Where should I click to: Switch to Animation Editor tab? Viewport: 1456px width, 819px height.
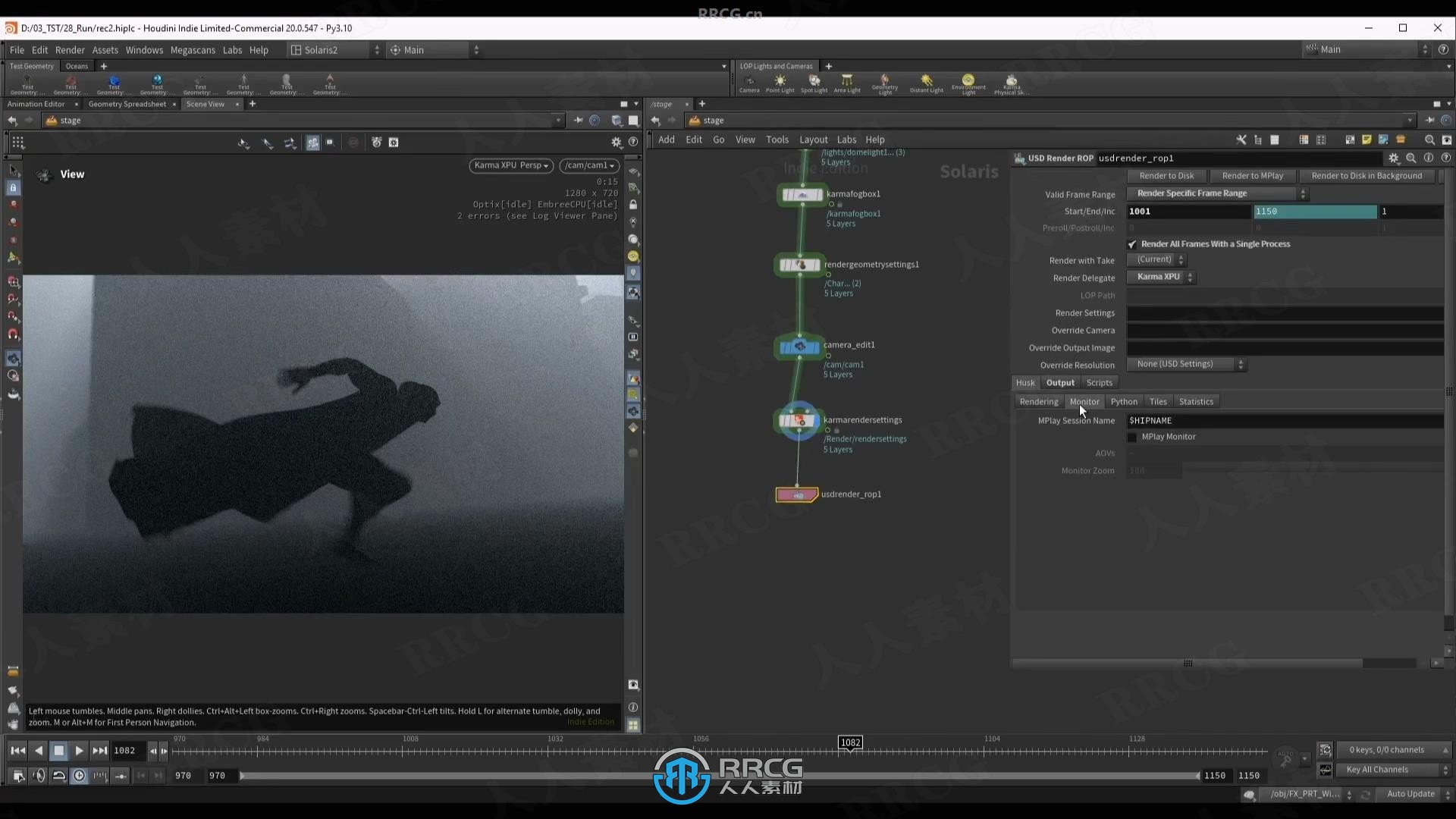pyautogui.click(x=36, y=105)
